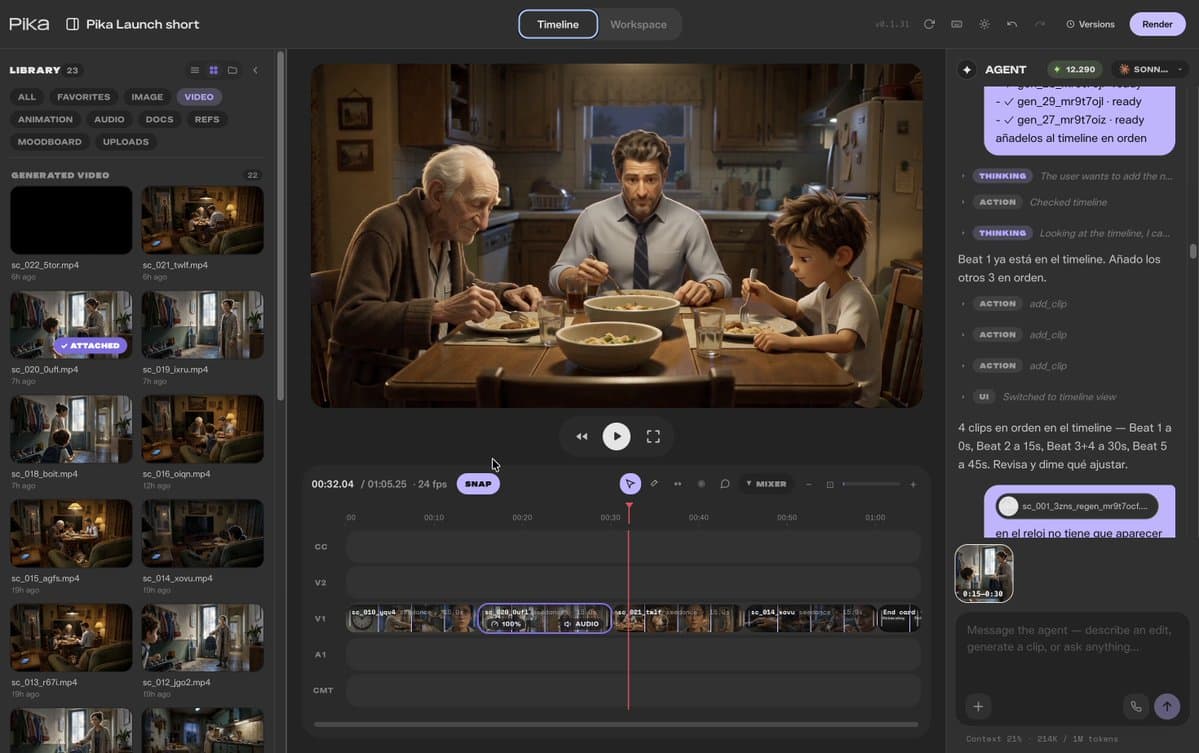Click the plus attach button in chat

click(x=978, y=706)
